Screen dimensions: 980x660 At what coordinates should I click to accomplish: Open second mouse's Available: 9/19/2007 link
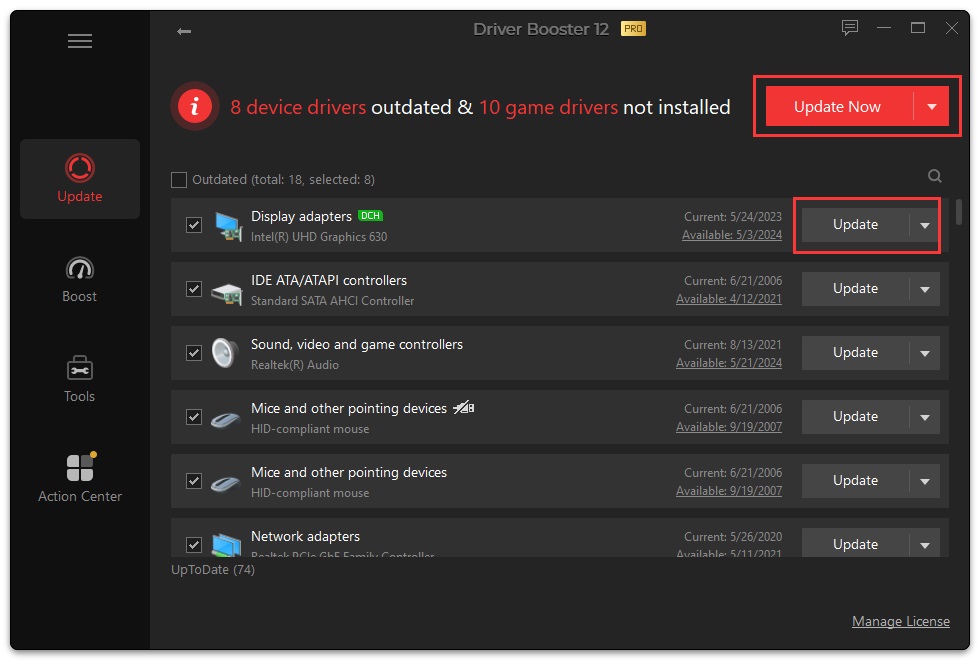tap(729, 491)
